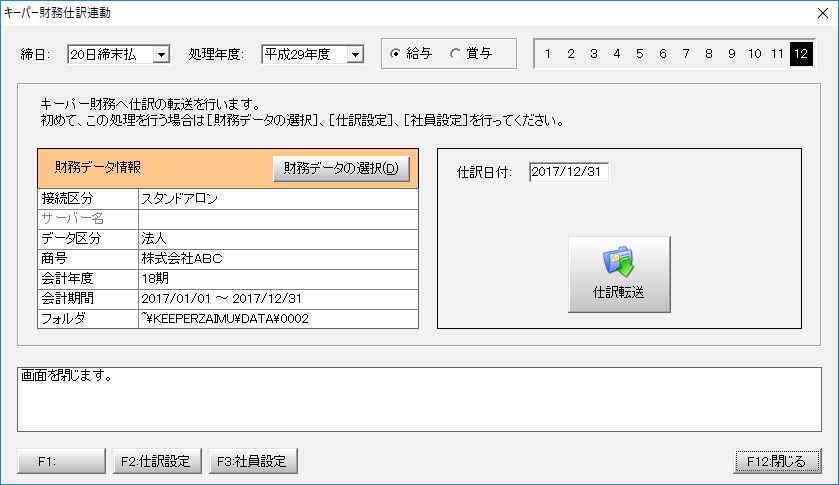Select month 5 in the month selector
This screenshot has width=839, height=485.
[x=639, y=54]
